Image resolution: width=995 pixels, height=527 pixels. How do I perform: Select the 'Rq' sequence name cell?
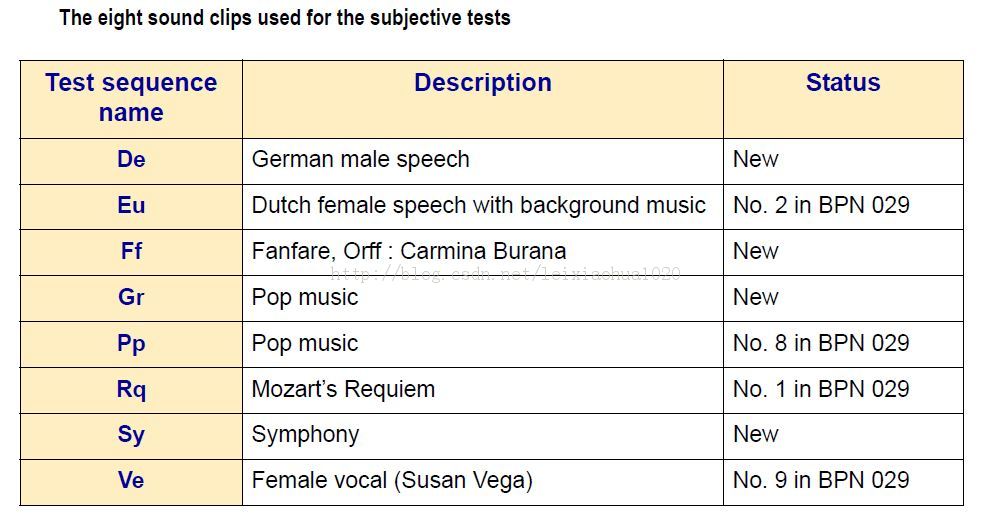tap(131, 389)
